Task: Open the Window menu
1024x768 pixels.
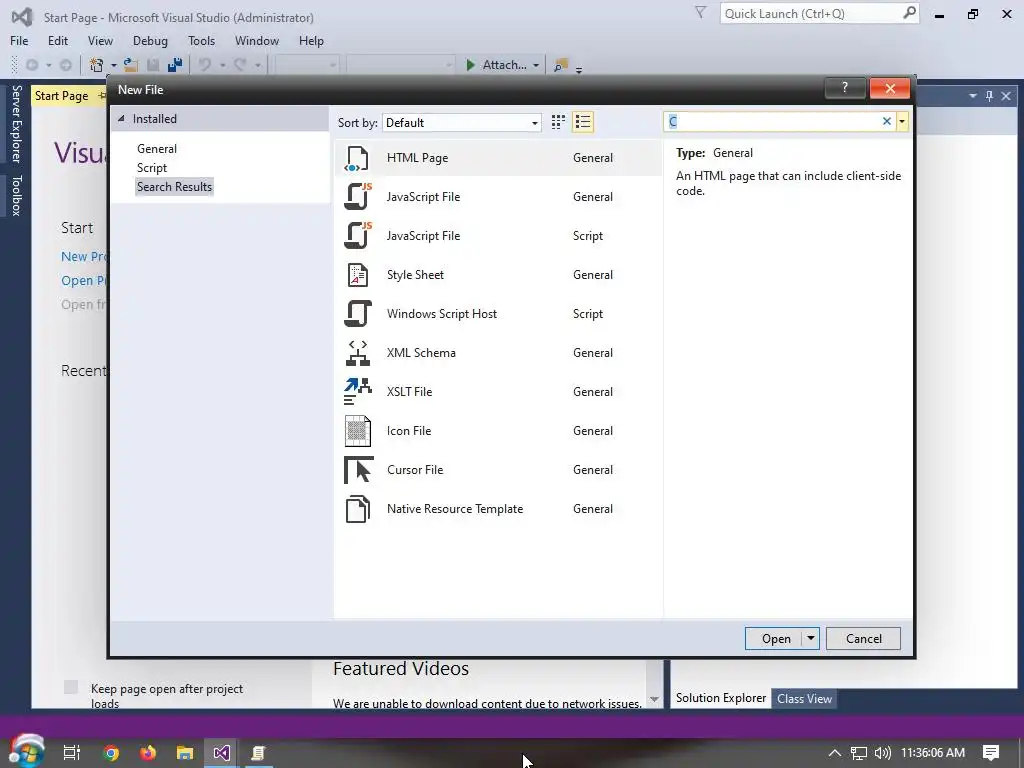Action: (257, 40)
